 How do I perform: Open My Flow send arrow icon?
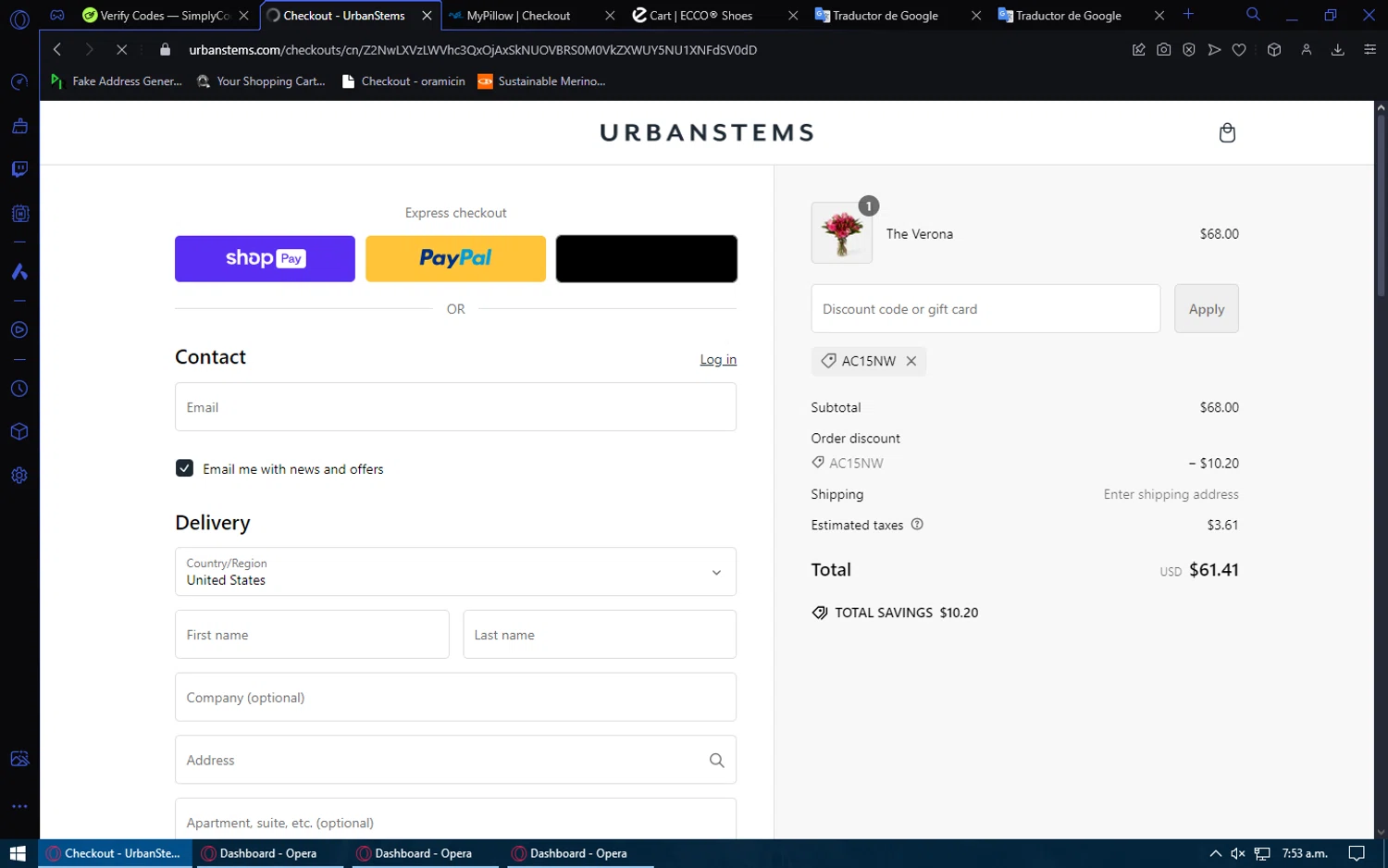(1214, 50)
